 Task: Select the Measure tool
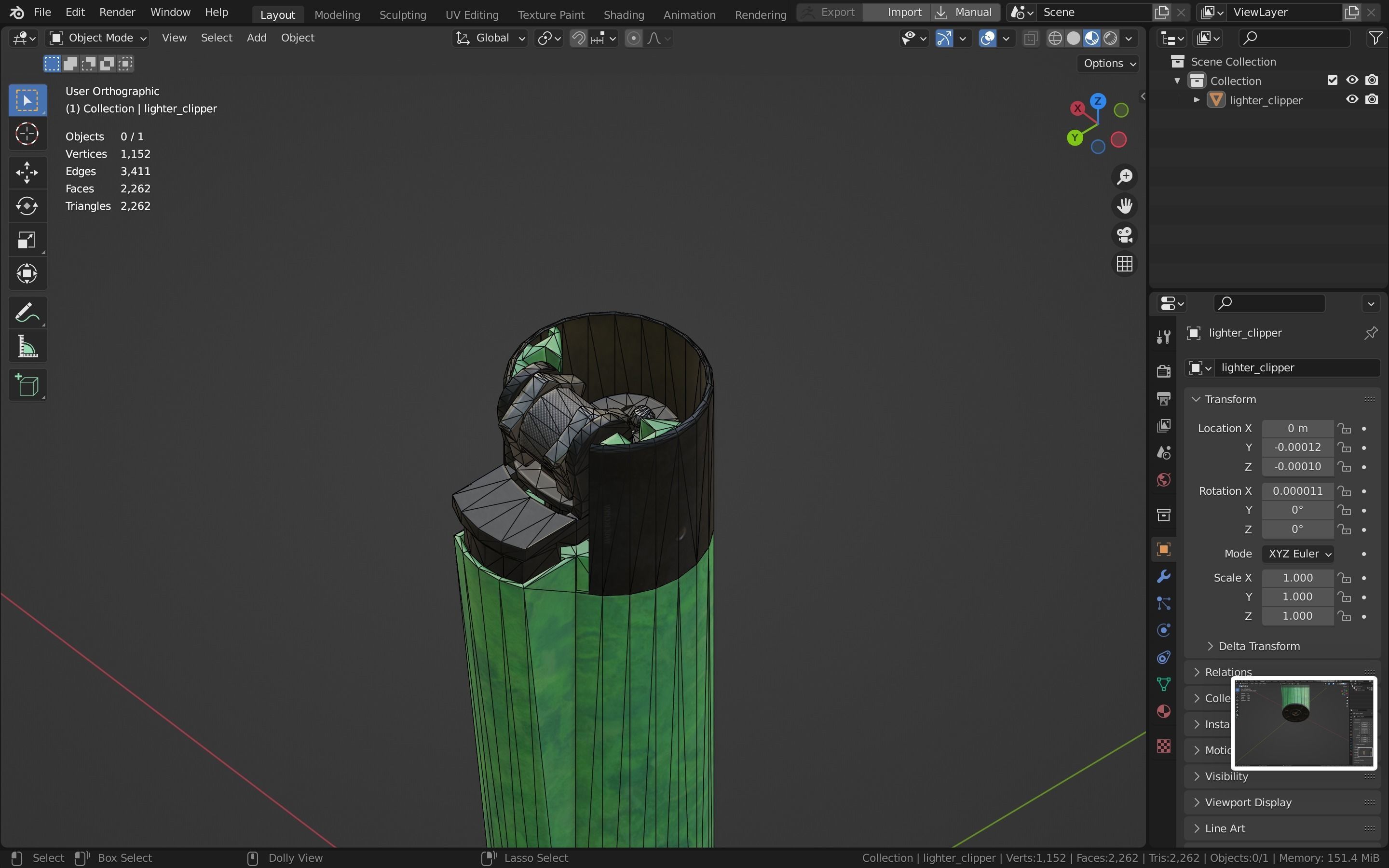click(27, 347)
